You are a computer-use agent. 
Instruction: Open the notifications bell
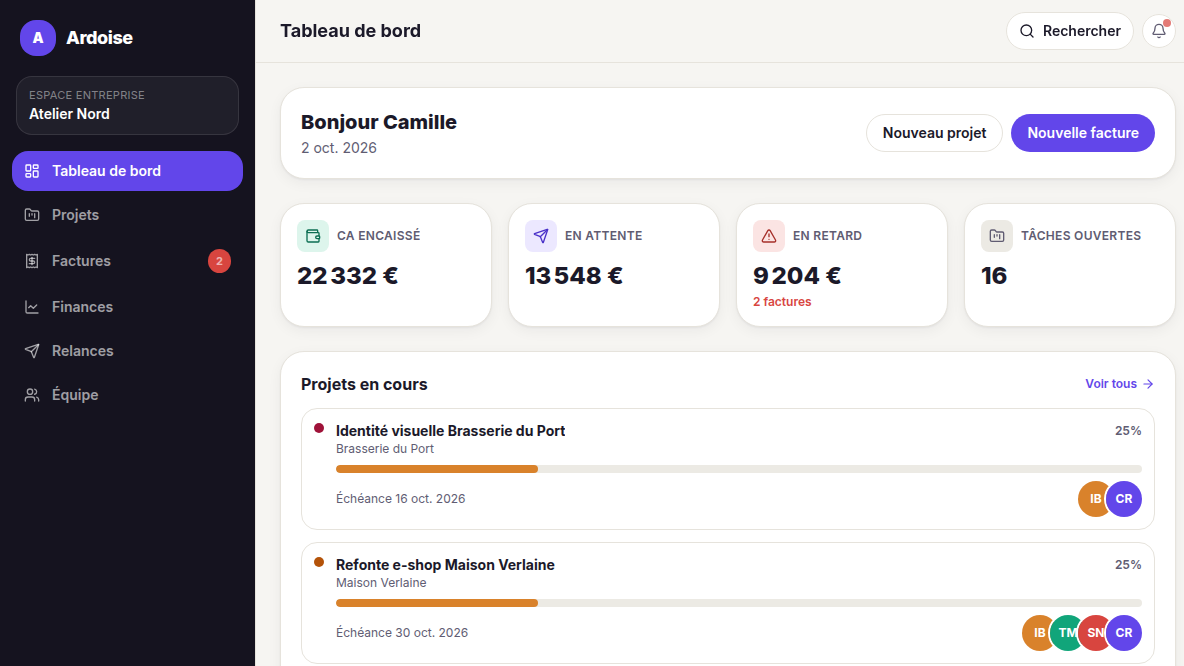[1159, 31]
